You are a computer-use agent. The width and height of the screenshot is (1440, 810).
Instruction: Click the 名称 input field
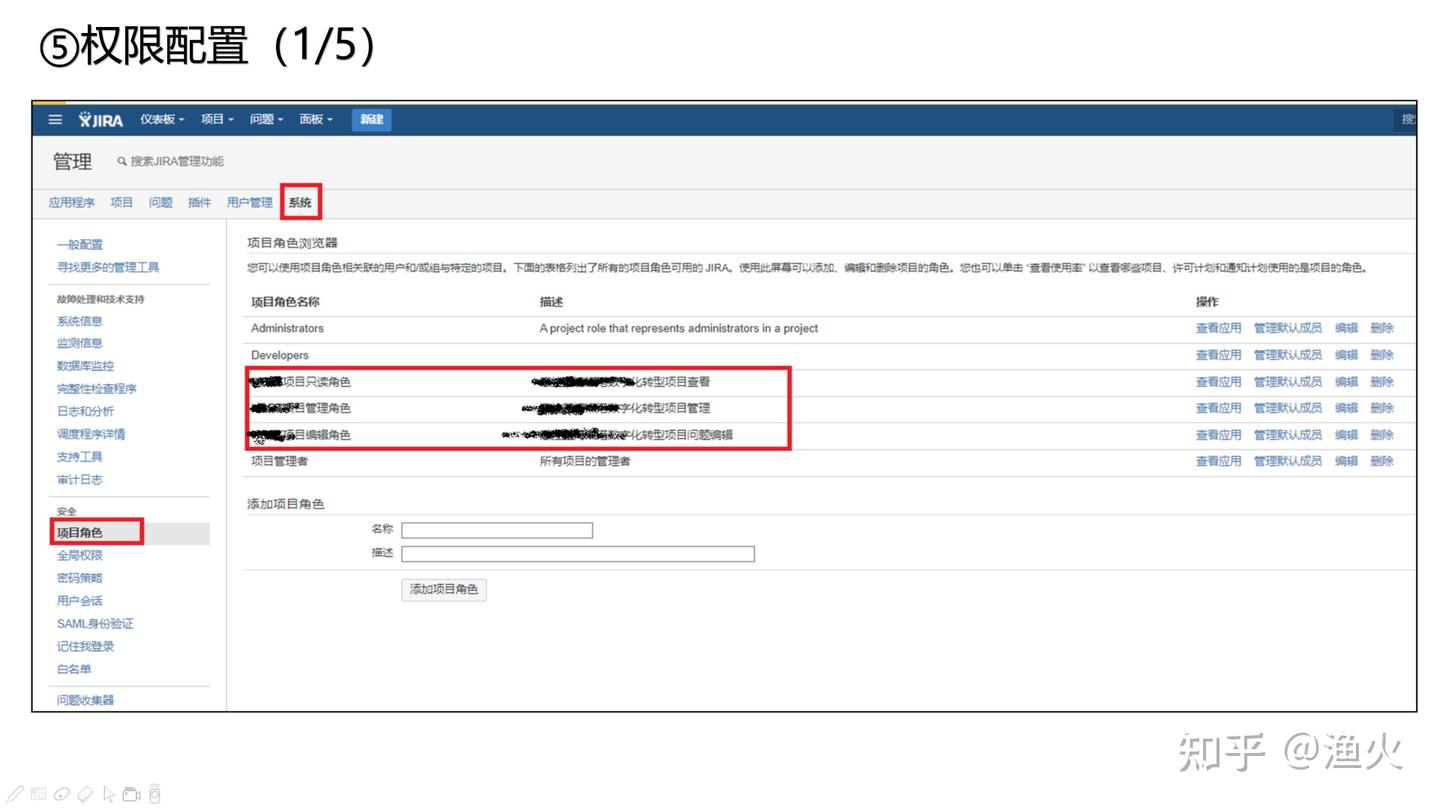tap(497, 530)
